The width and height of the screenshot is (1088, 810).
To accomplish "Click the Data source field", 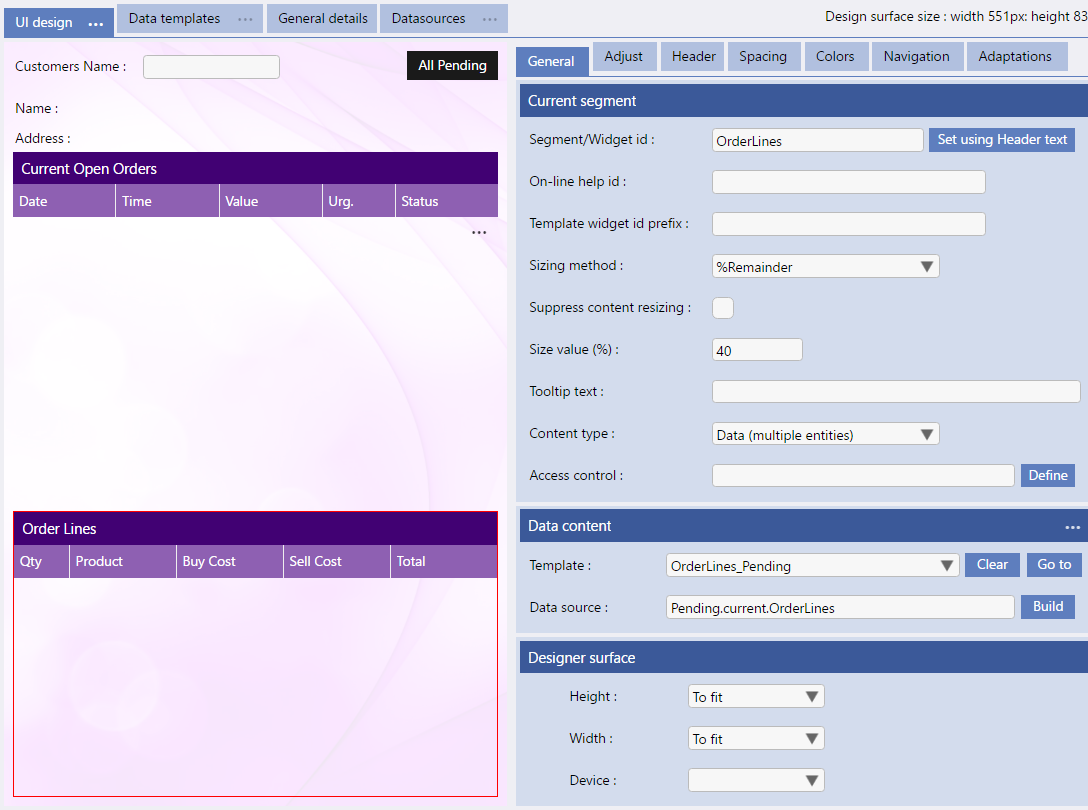I will coord(840,607).
